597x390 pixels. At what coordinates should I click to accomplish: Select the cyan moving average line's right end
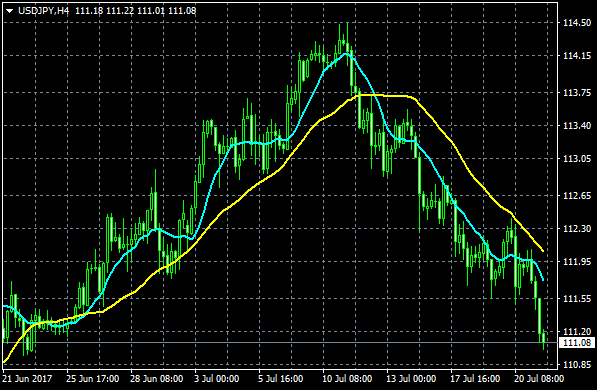pos(543,279)
